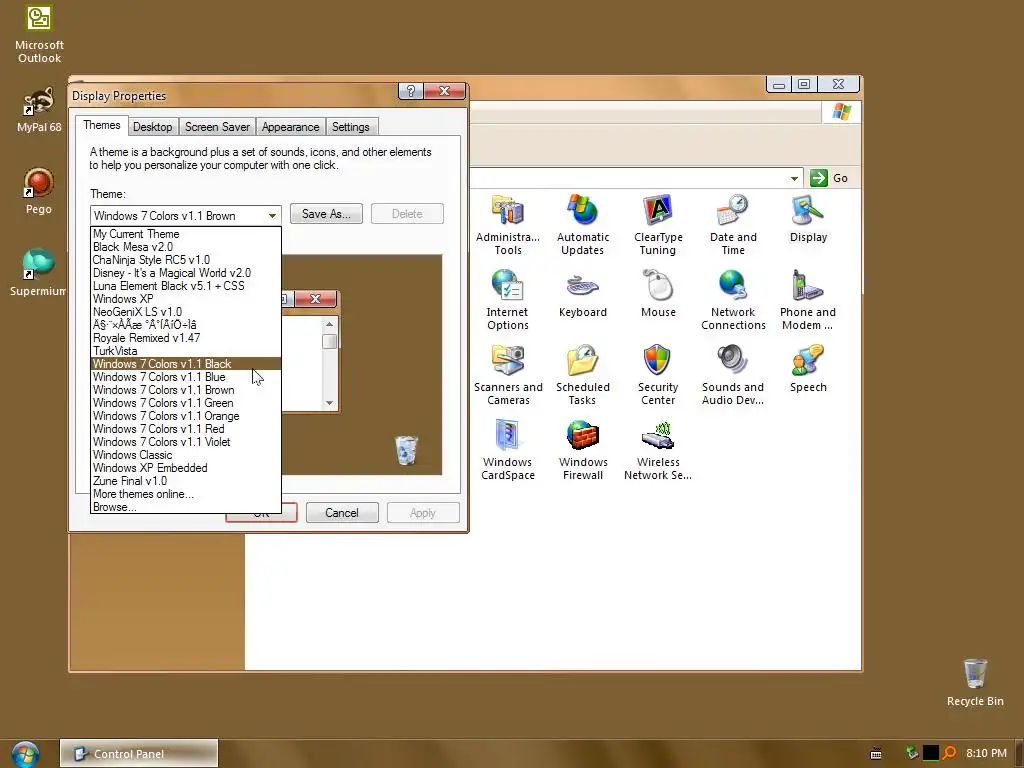Select Disney - It's a Magical World v2.0
The width and height of the screenshot is (1024, 768).
pos(185,273)
